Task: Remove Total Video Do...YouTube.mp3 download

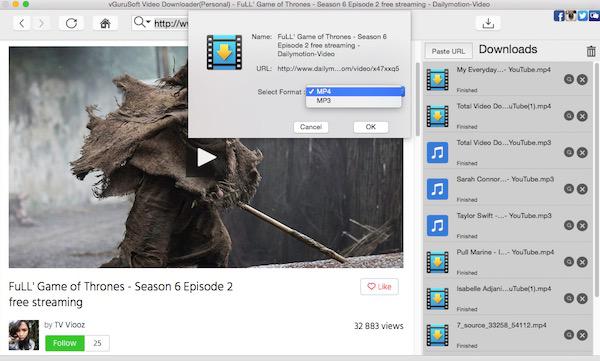Action: tap(582, 152)
